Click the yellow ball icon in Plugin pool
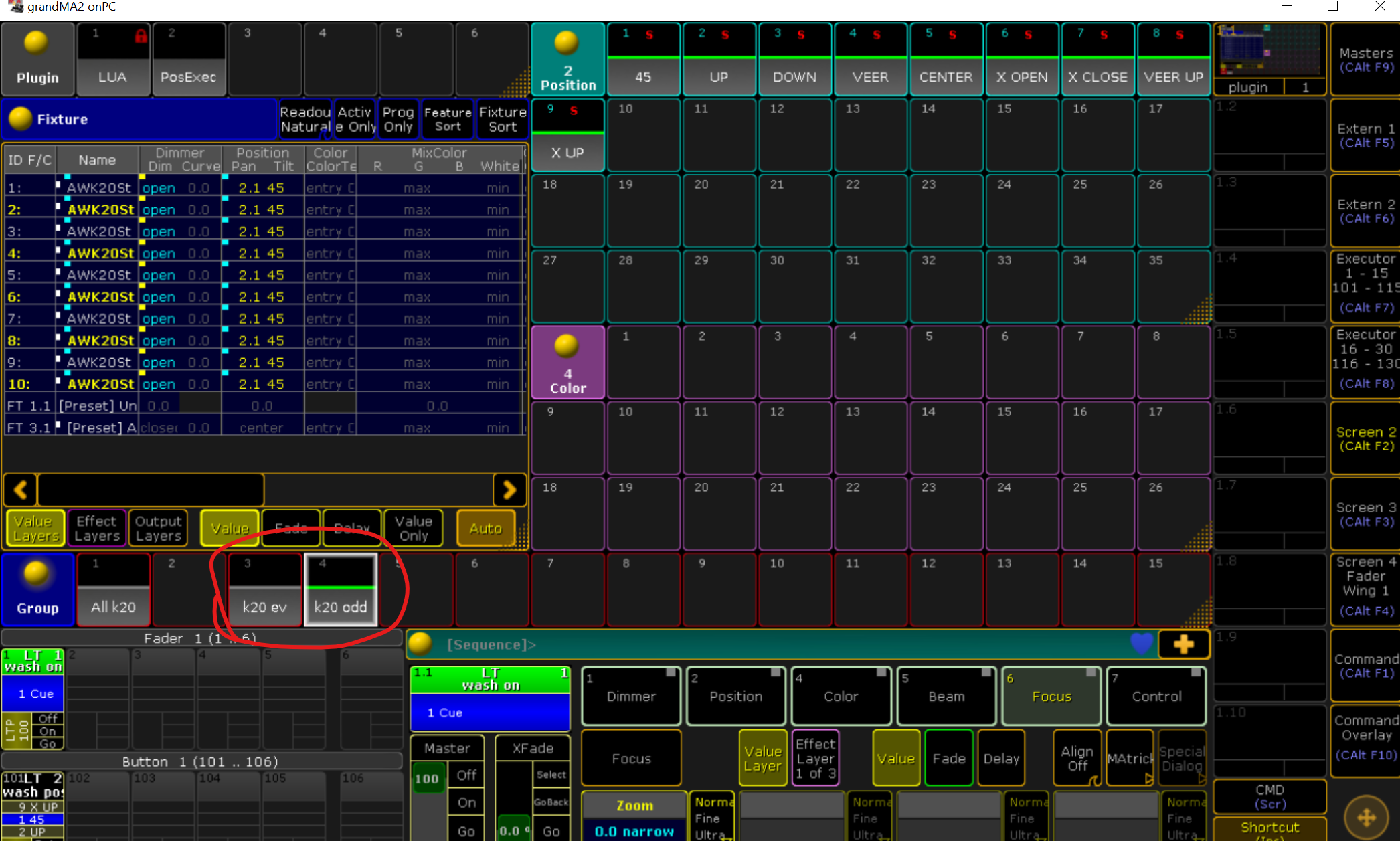 click(x=36, y=43)
